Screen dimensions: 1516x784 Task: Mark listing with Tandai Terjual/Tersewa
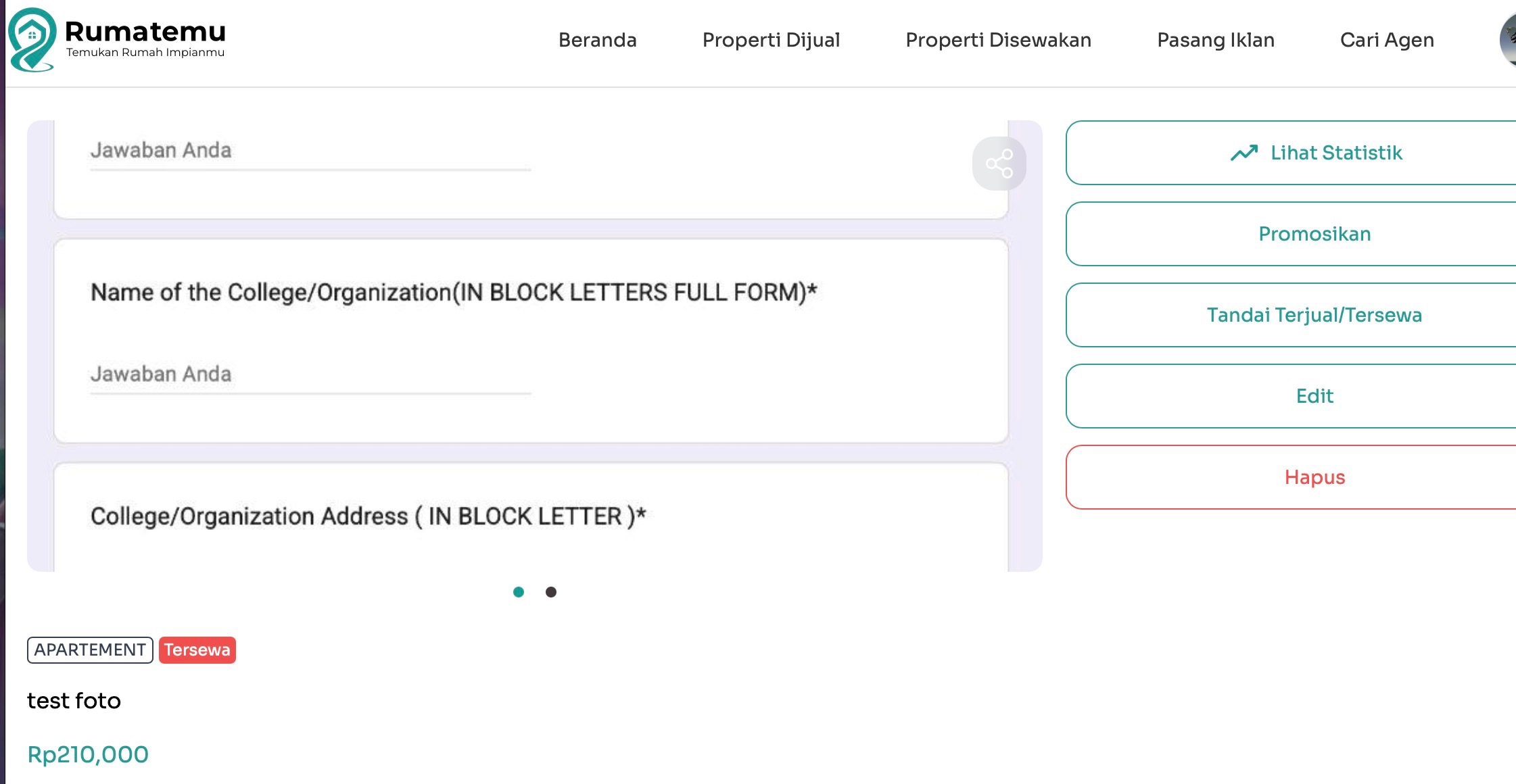click(x=1314, y=315)
